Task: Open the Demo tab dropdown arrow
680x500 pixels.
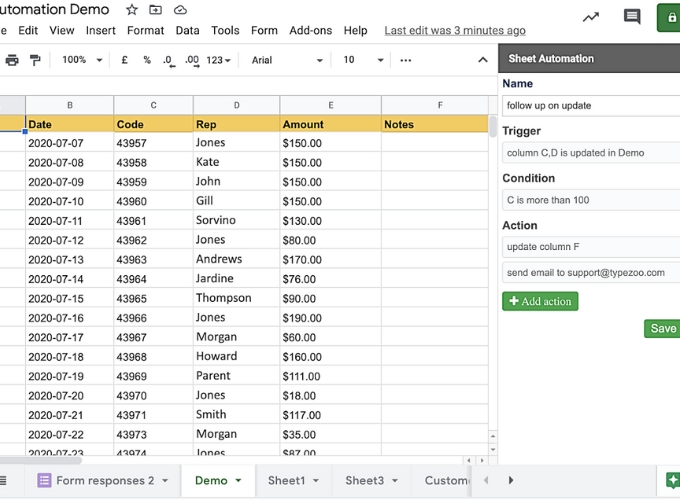Action: 238,480
